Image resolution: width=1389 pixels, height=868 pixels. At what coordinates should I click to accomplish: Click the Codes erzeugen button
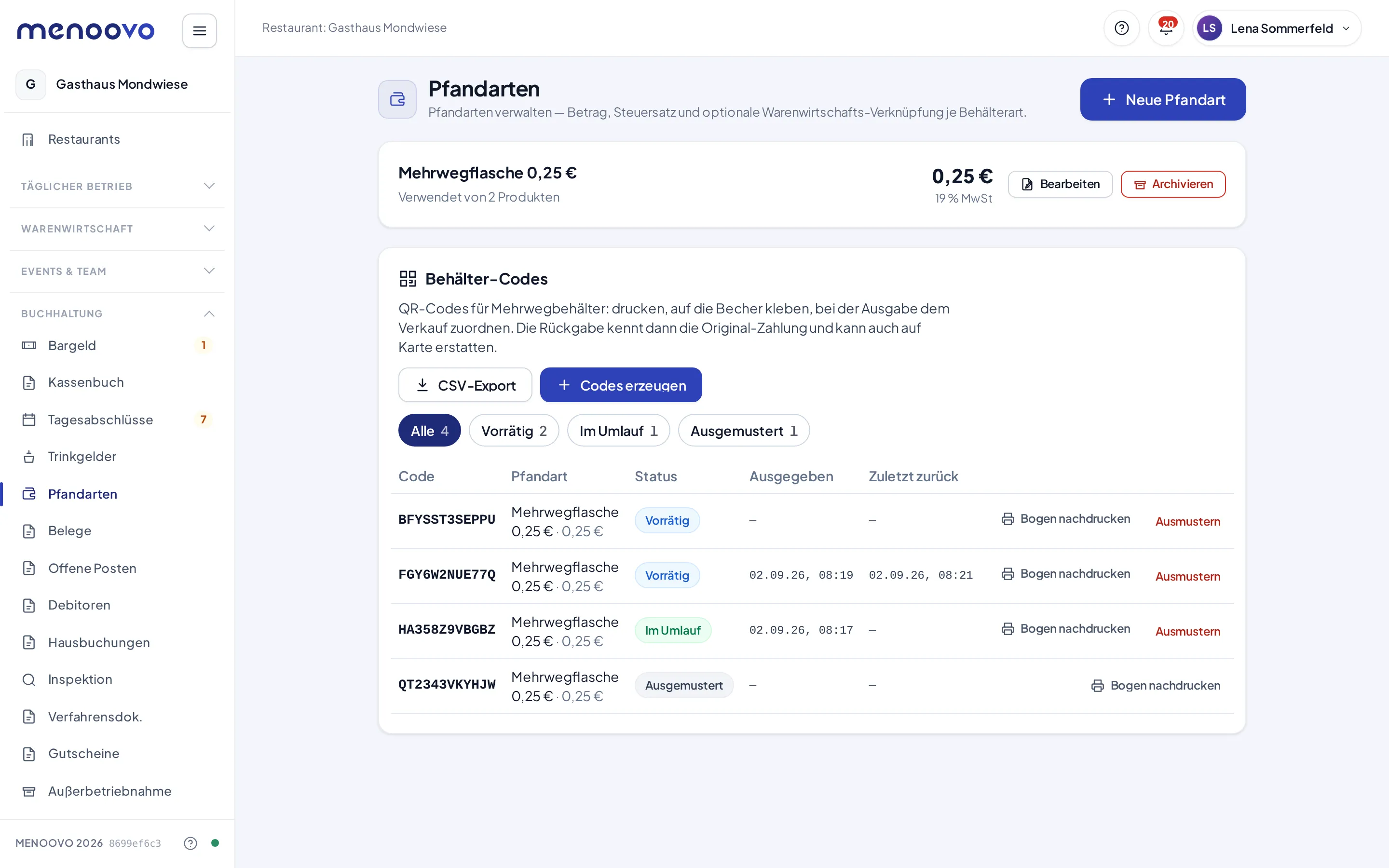620,385
